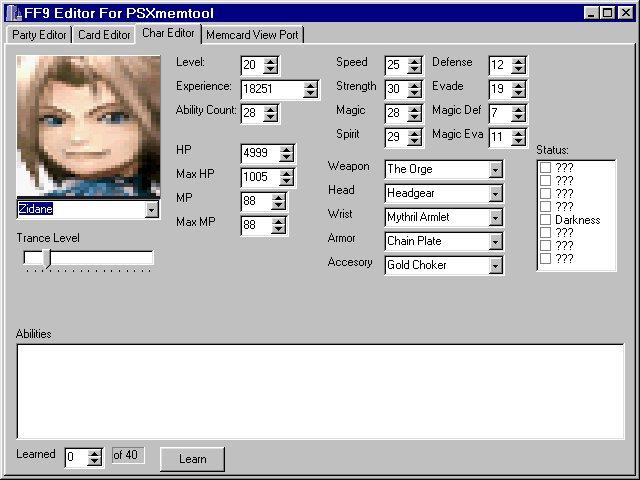Open the Weapon dropdown showing The Orge

click(x=496, y=169)
